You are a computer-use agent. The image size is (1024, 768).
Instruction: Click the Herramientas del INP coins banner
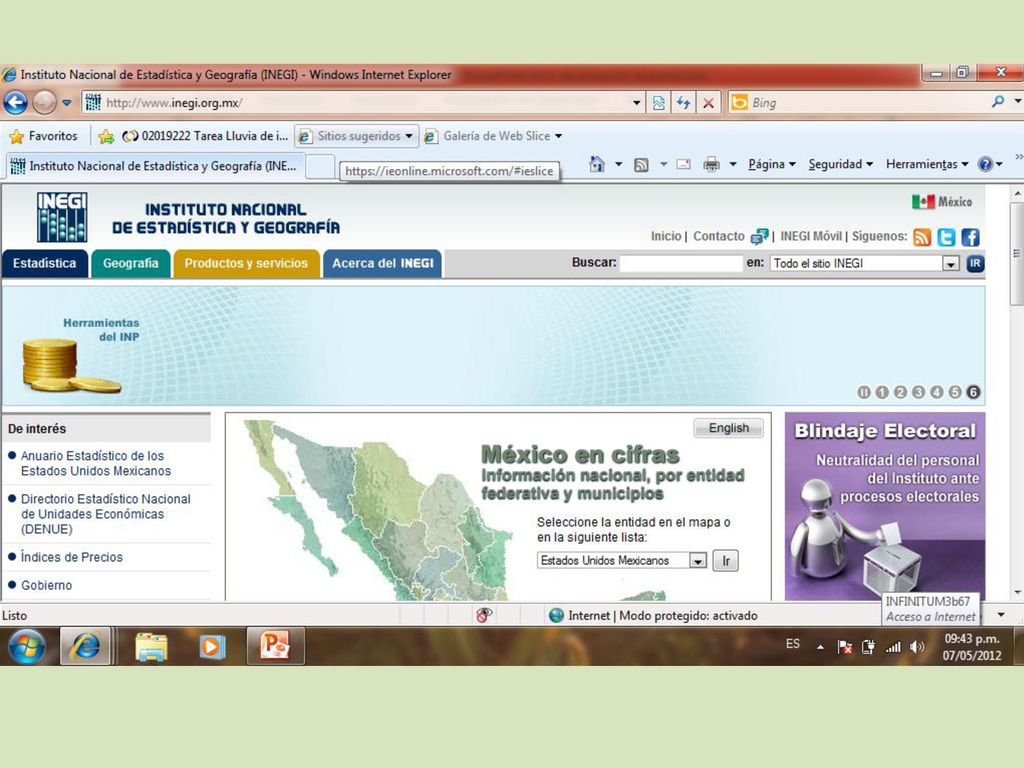click(80, 356)
